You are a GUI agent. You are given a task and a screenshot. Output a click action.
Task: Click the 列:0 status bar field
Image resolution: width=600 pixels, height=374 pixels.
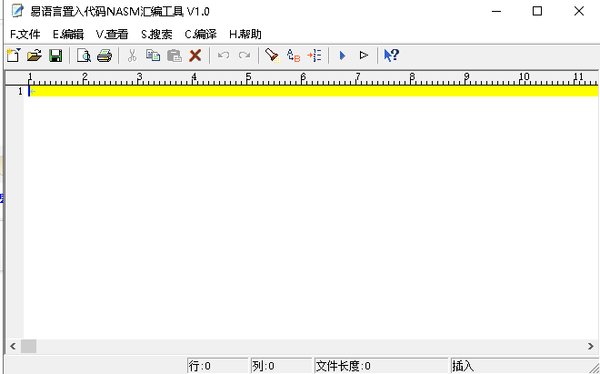tap(281, 366)
